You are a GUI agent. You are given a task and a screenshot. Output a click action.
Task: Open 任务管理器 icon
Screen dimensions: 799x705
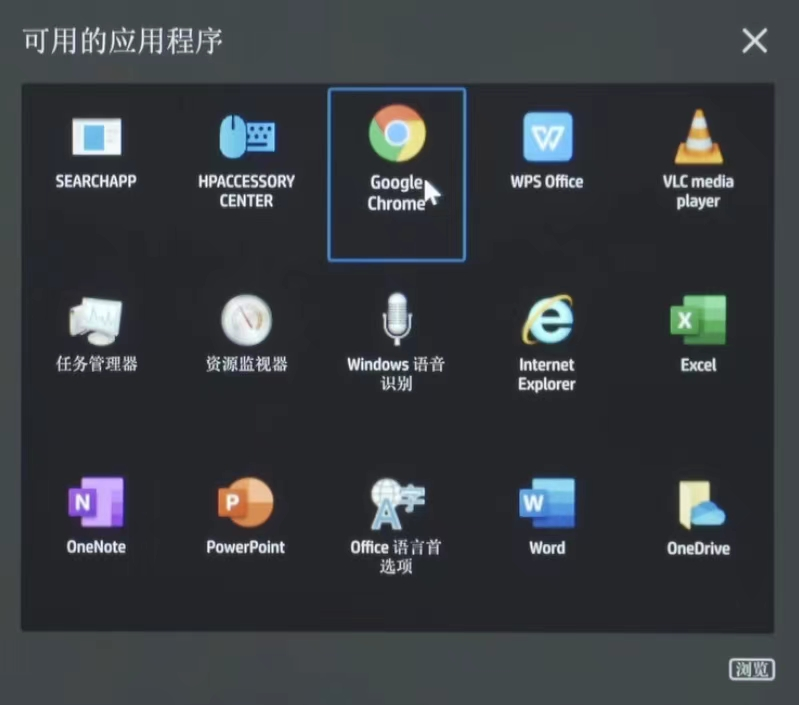pos(96,321)
